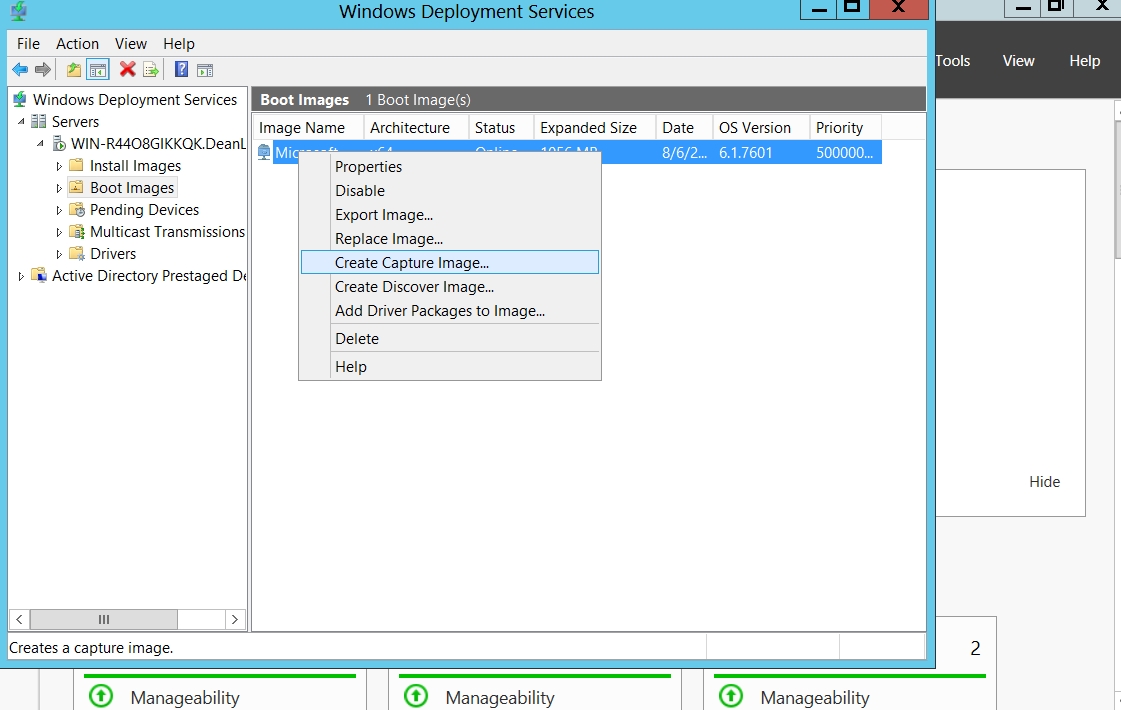Choose Create Capture Image from context menu
The width and height of the screenshot is (1121, 710).
click(412, 263)
